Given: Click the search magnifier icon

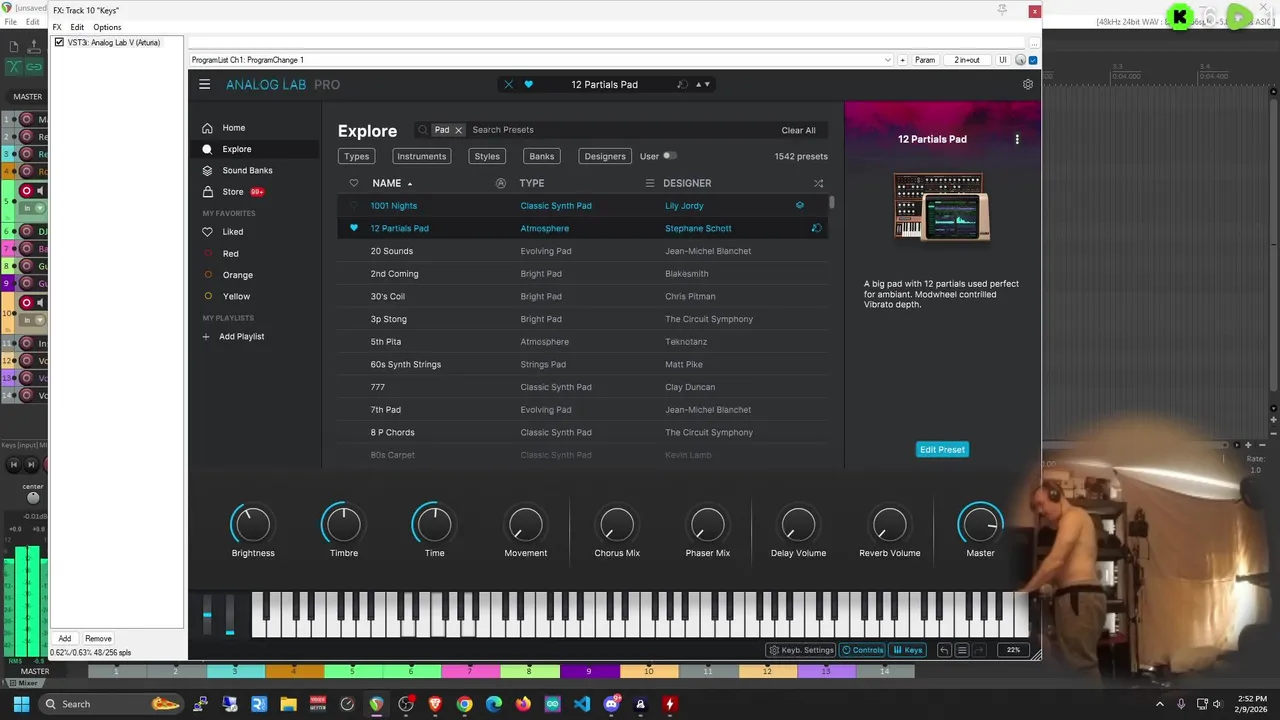Looking at the screenshot, I should click(423, 130).
